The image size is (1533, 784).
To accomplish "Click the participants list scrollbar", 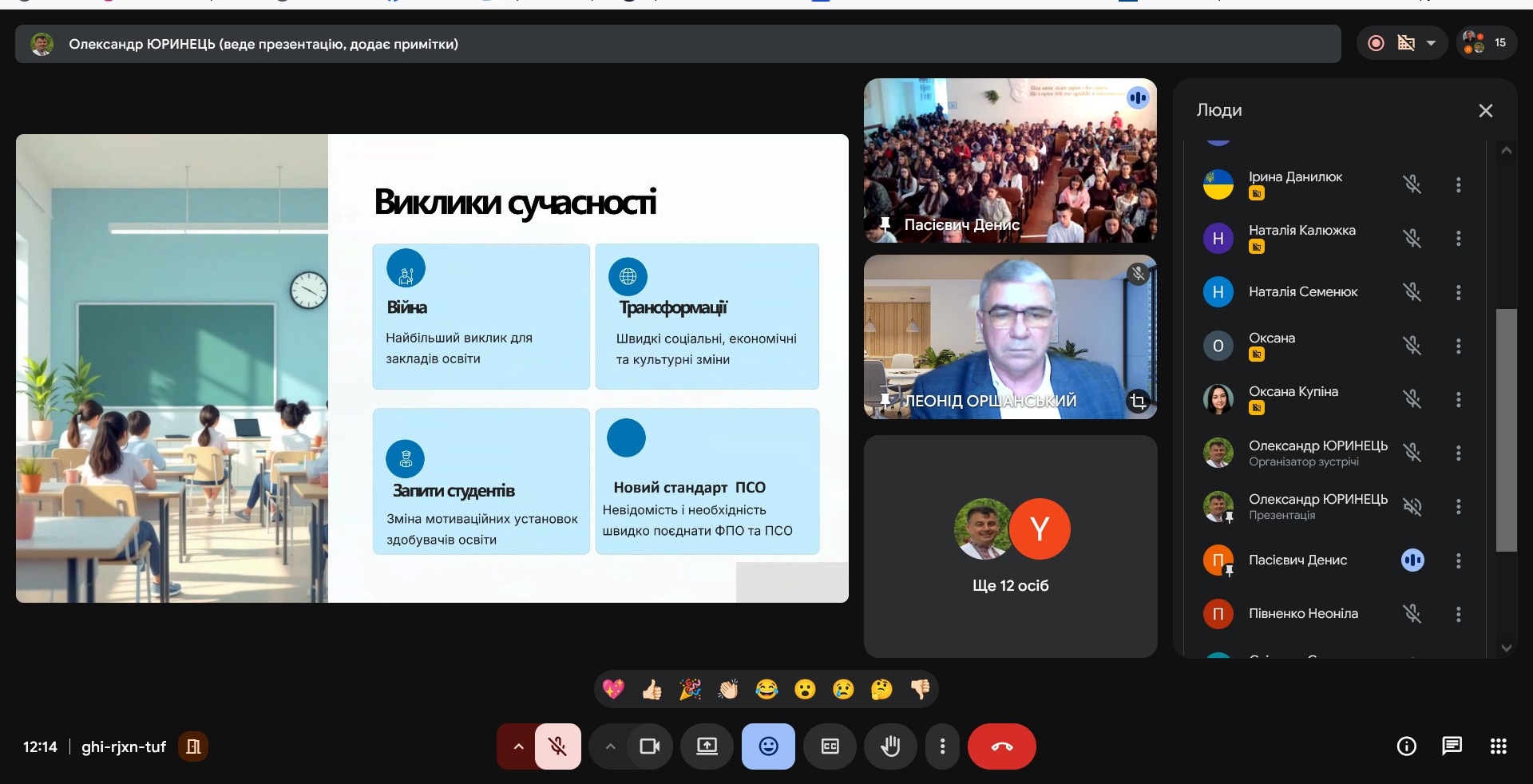I will 1506,430.
